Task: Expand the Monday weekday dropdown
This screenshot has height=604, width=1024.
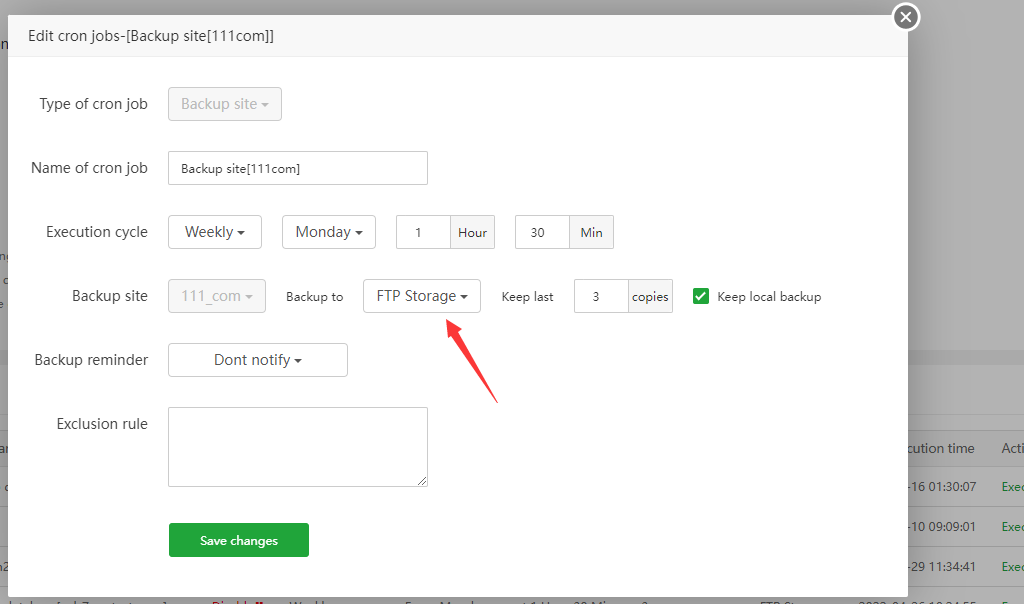Action: click(x=329, y=232)
